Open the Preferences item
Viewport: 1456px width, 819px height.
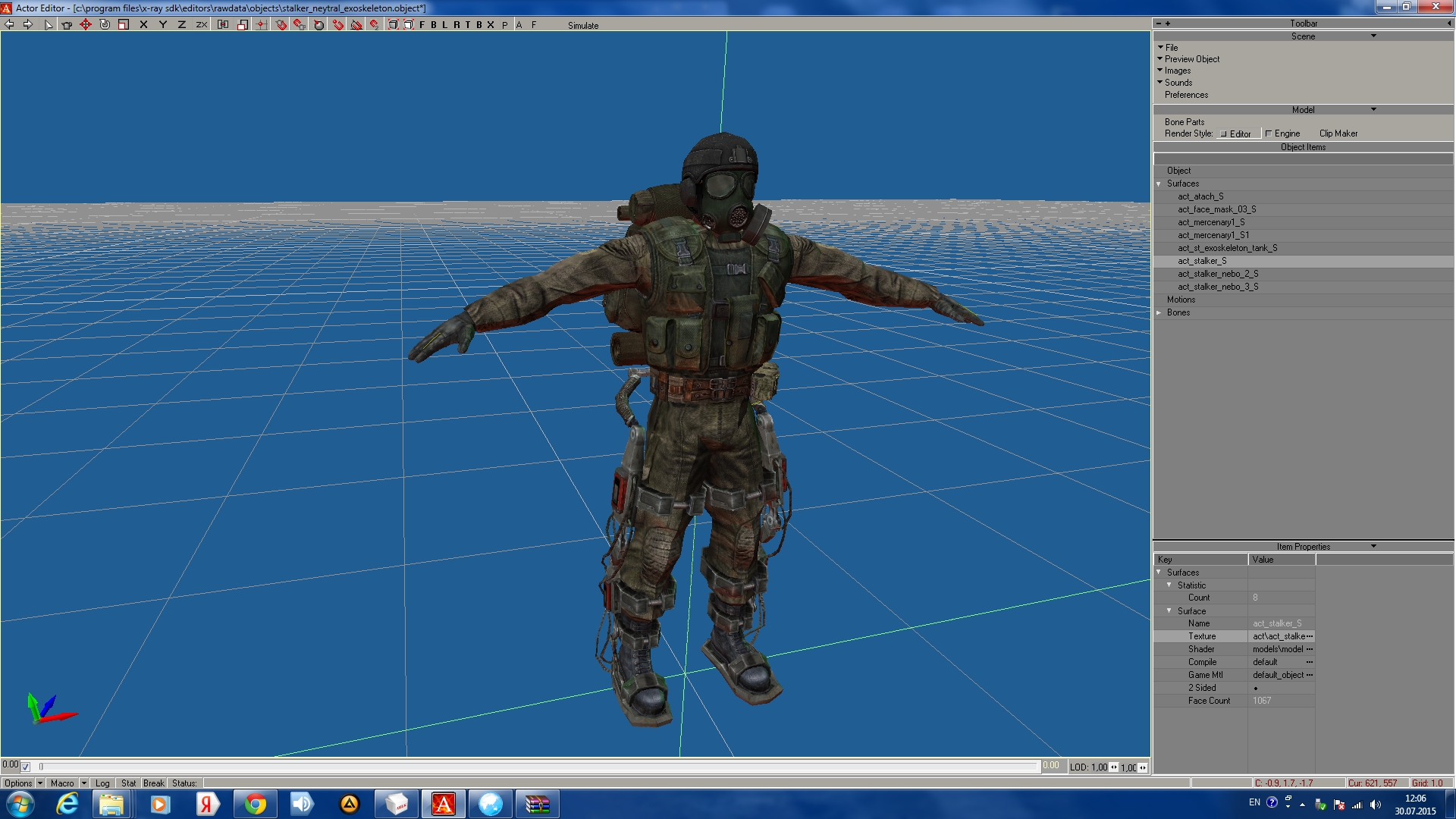(x=1186, y=95)
